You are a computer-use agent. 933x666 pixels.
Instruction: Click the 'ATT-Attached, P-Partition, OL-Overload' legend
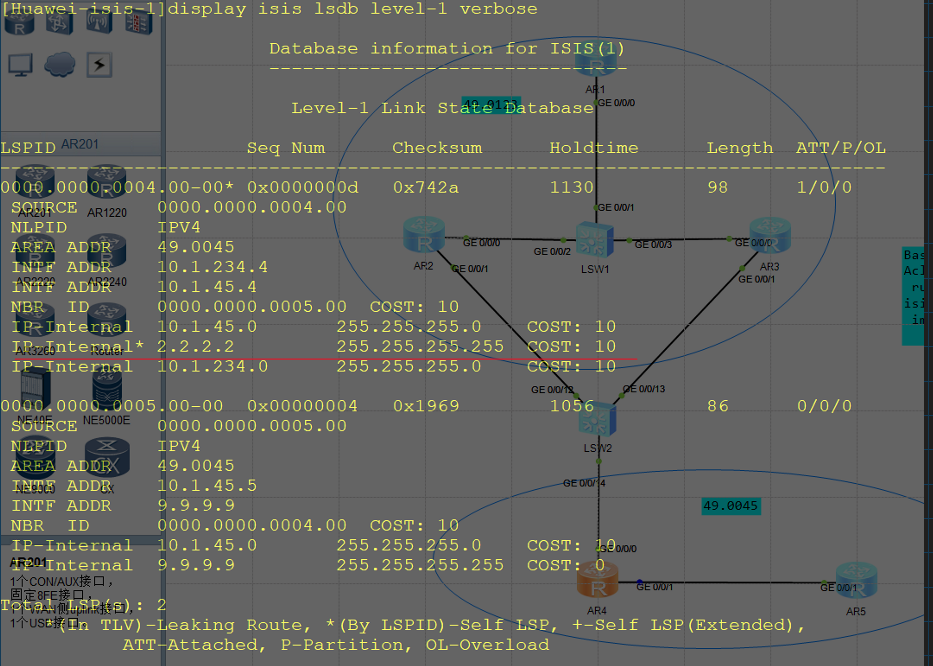point(336,645)
